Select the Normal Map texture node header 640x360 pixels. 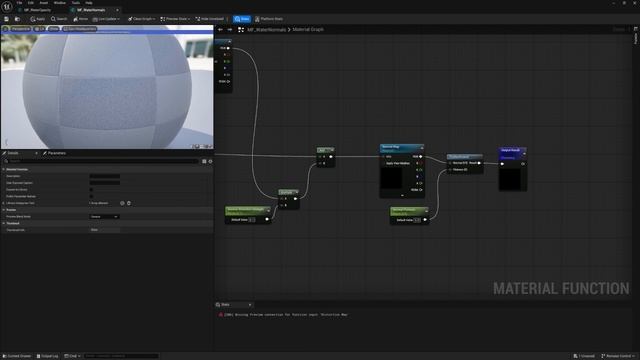point(402,148)
